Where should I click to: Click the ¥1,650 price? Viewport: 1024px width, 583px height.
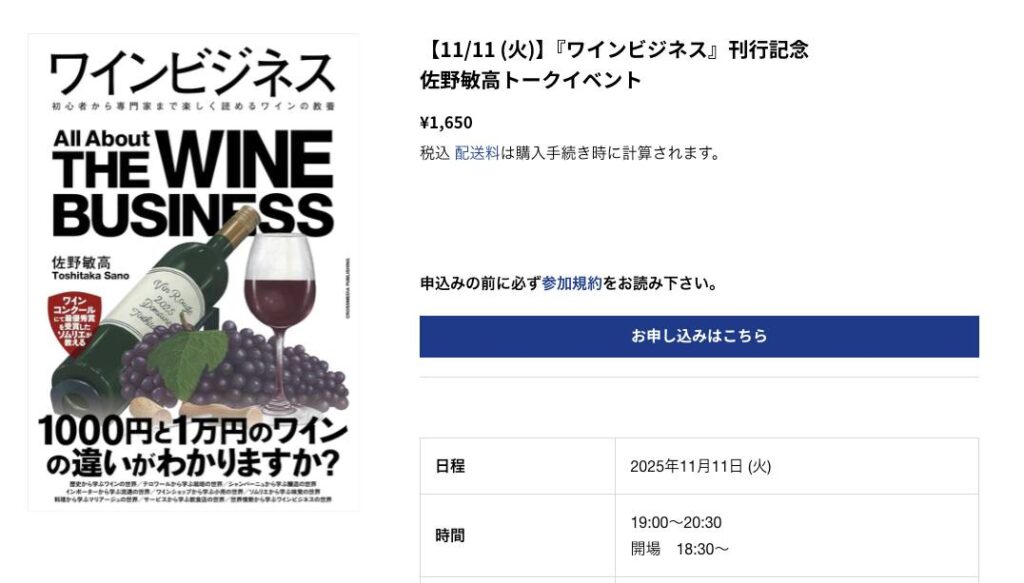coord(446,123)
